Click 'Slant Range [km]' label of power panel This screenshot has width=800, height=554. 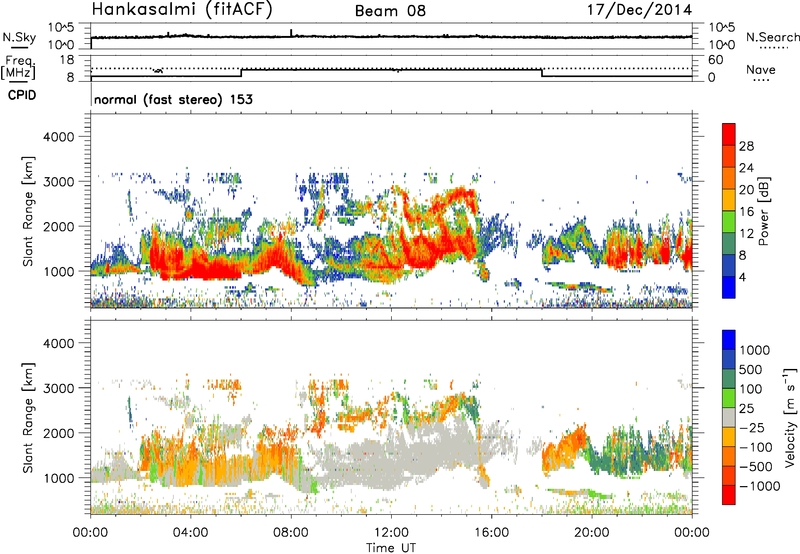coord(28,211)
